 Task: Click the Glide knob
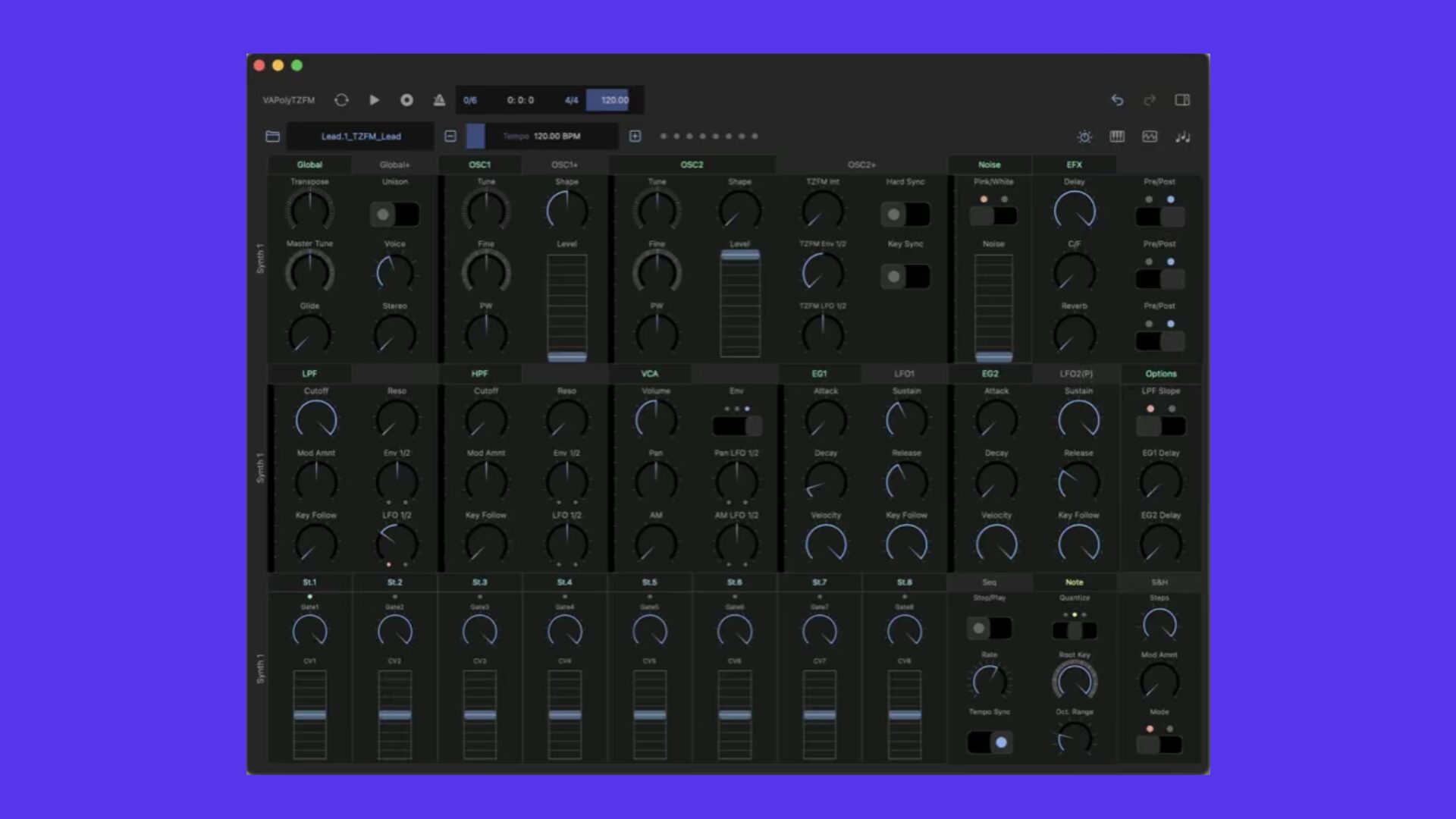309,334
